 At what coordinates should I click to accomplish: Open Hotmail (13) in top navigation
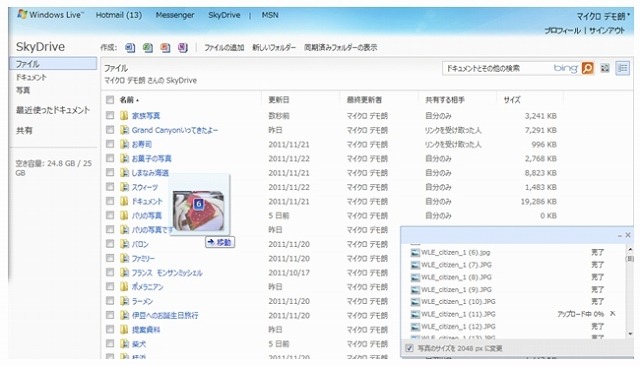(x=119, y=15)
